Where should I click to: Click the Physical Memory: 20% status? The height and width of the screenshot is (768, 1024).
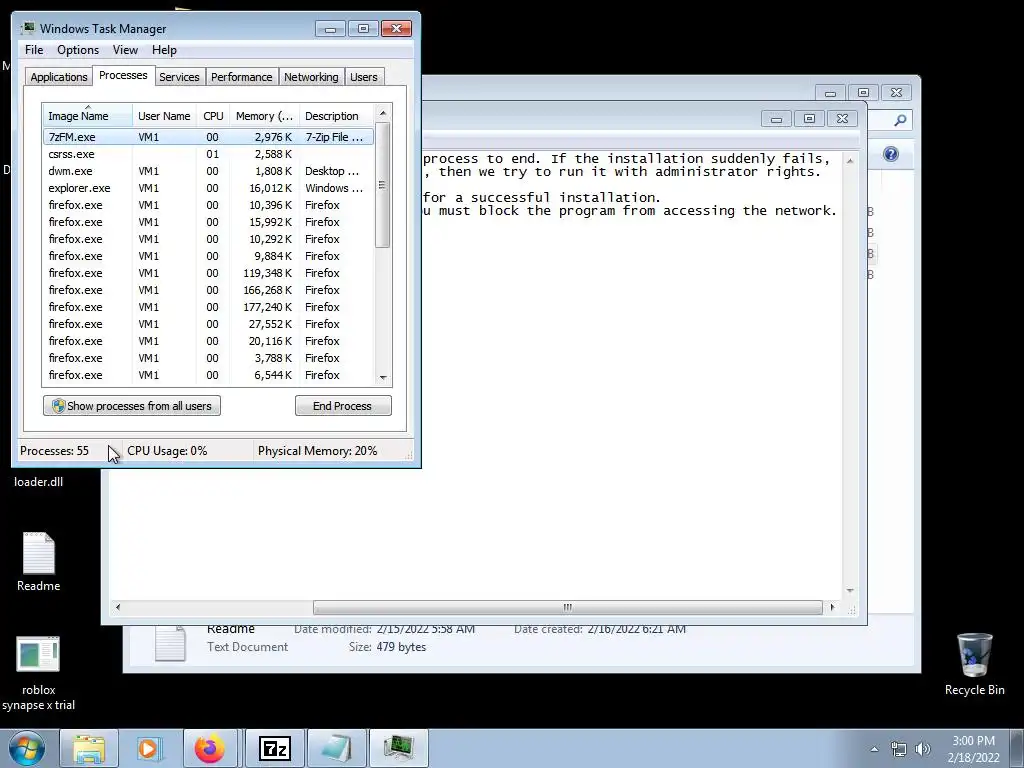[317, 451]
